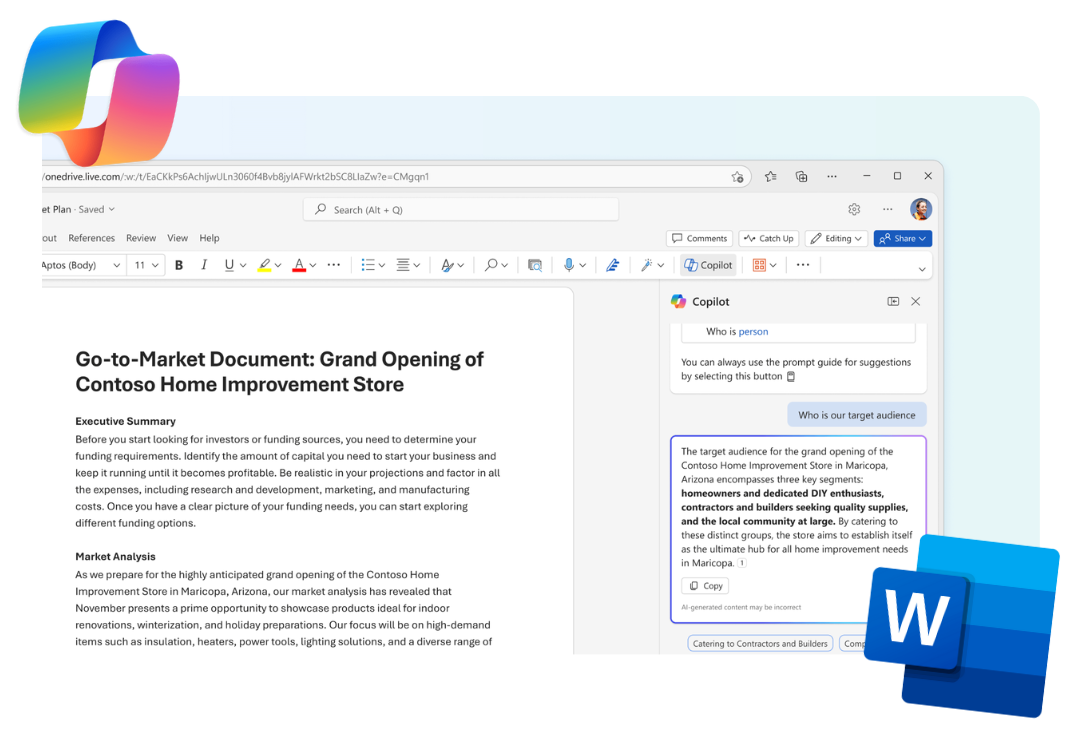Click the Copilot pane pop-out icon
The image size is (1080, 733).
(x=893, y=301)
